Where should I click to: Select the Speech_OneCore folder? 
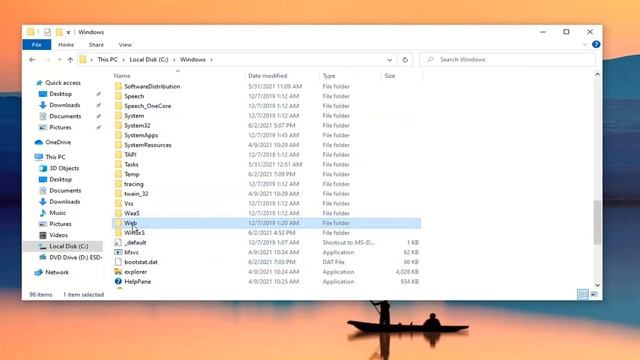[x=147, y=106]
